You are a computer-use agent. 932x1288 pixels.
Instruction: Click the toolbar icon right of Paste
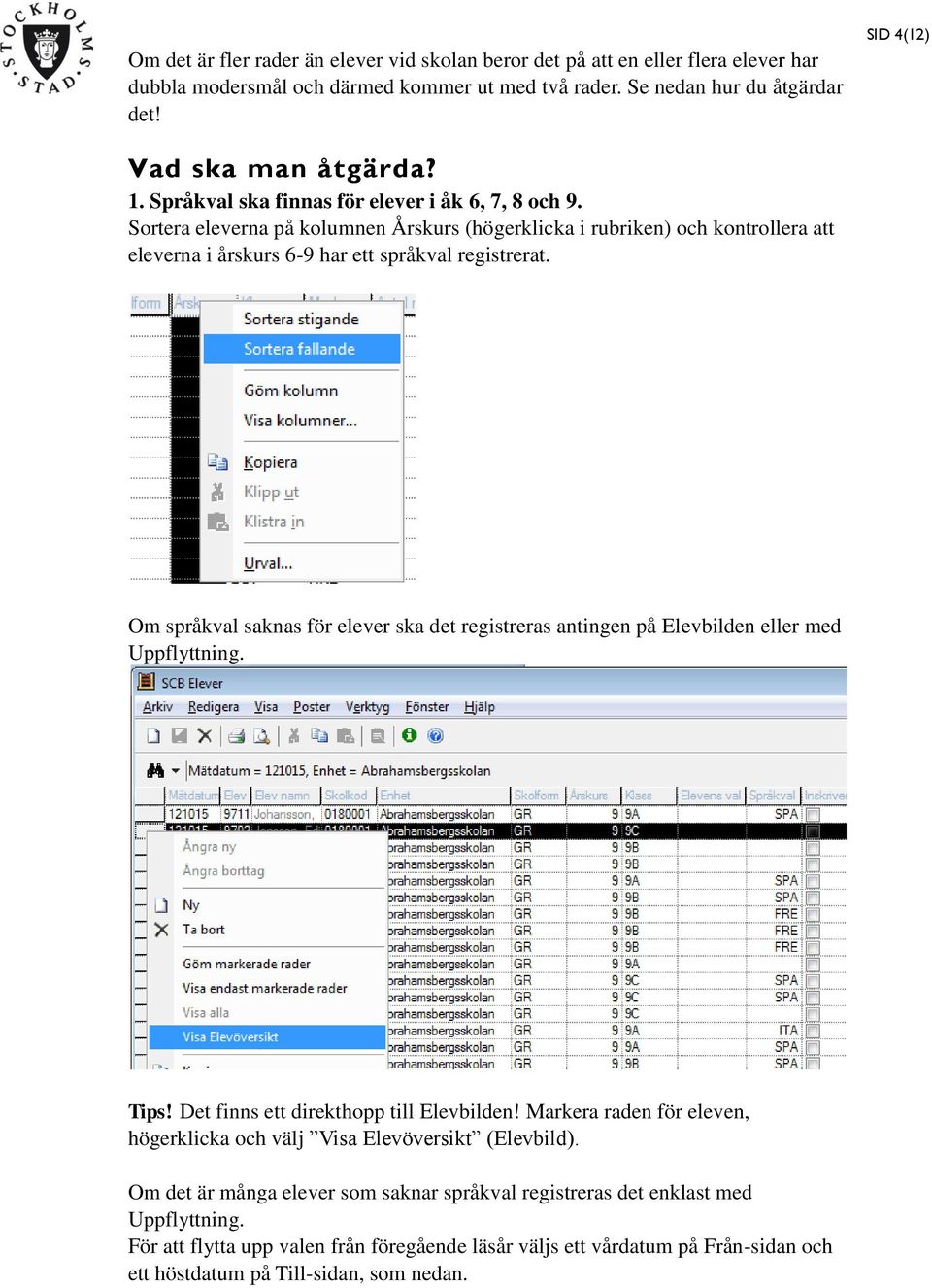coord(378,736)
